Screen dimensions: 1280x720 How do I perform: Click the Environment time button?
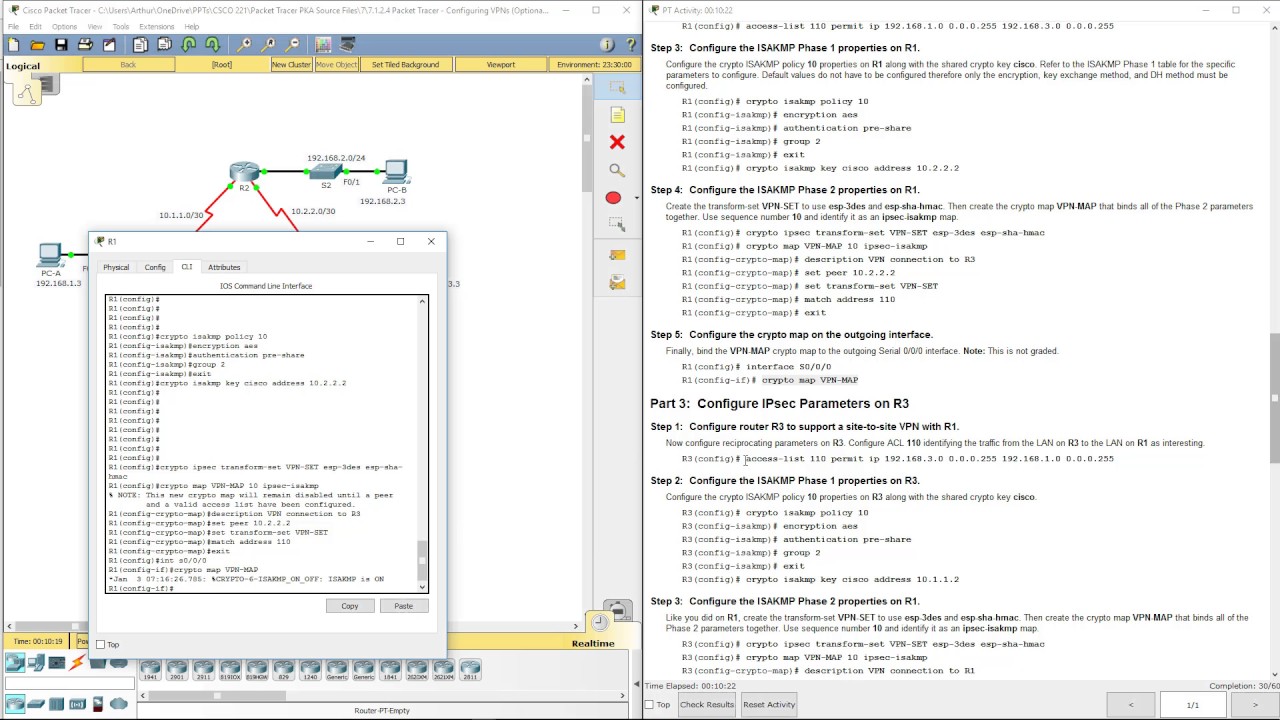[594, 64]
